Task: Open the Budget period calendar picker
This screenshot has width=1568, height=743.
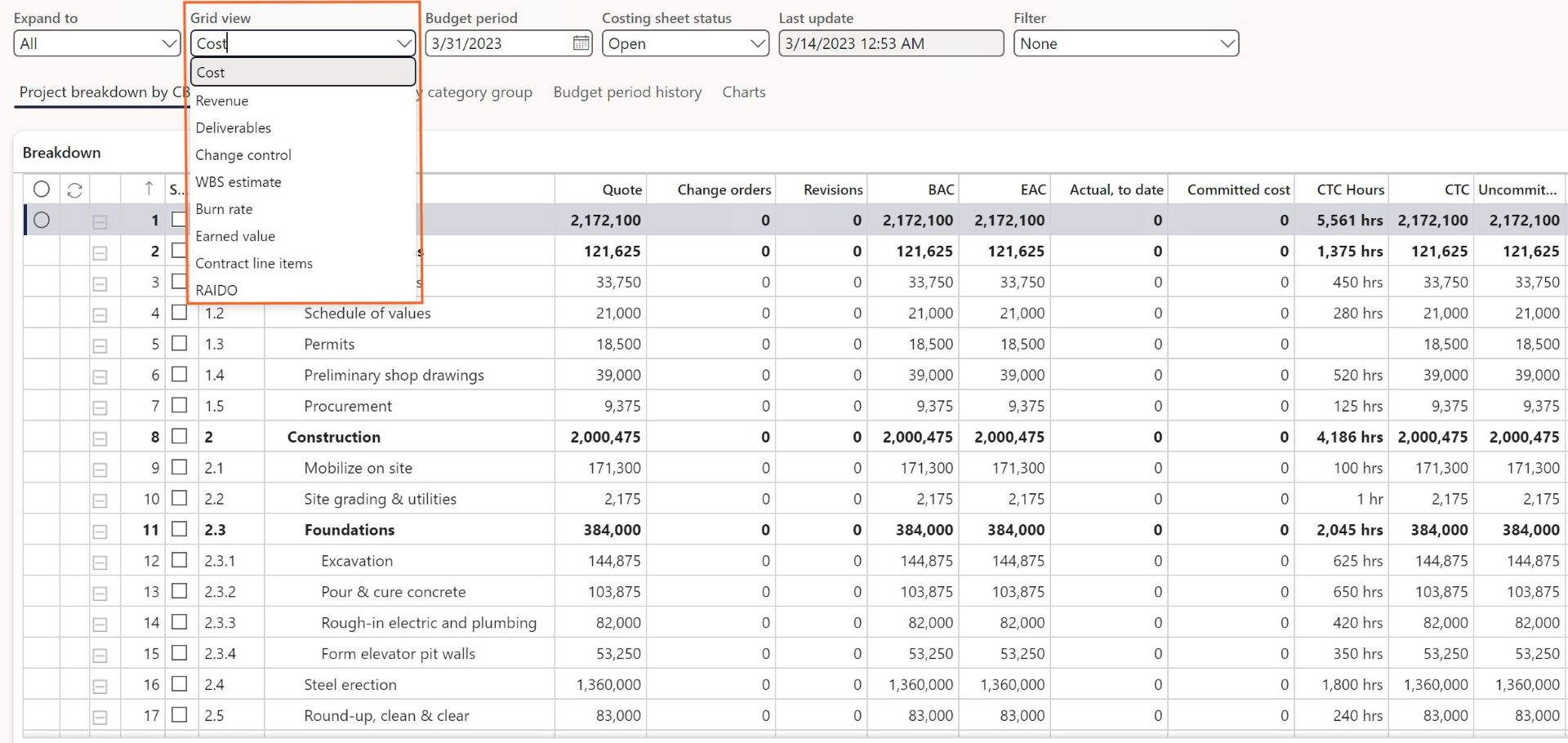Action: [x=581, y=43]
